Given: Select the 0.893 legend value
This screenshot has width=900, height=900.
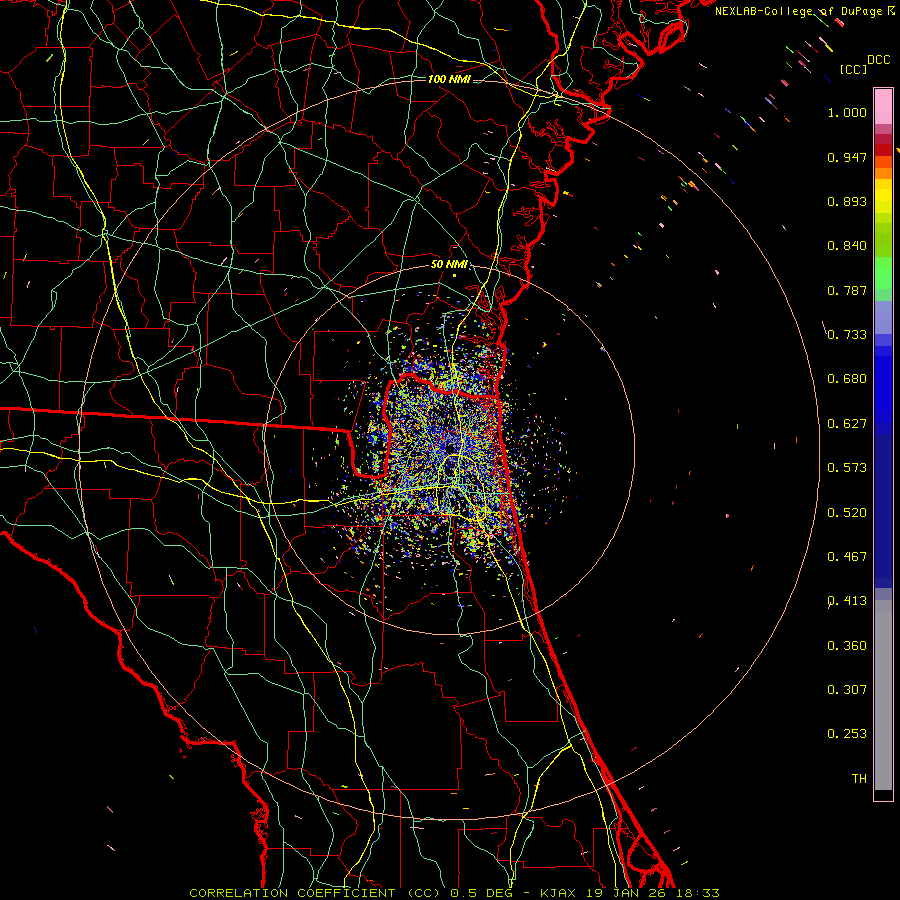Looking at the screenshot, I should point(847,201).
